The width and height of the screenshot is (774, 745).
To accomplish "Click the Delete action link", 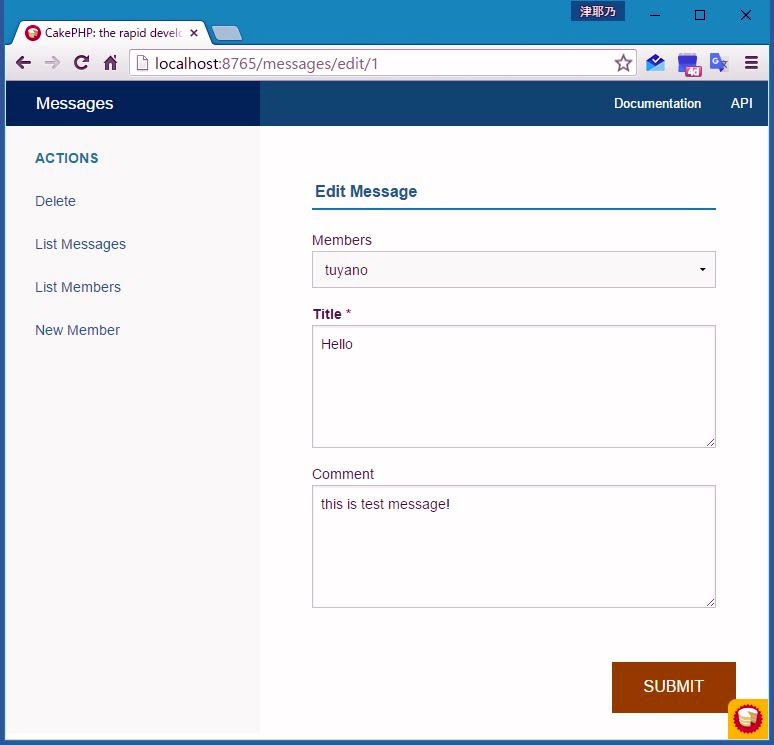I will pyautogui.click(x=55, y=201).
